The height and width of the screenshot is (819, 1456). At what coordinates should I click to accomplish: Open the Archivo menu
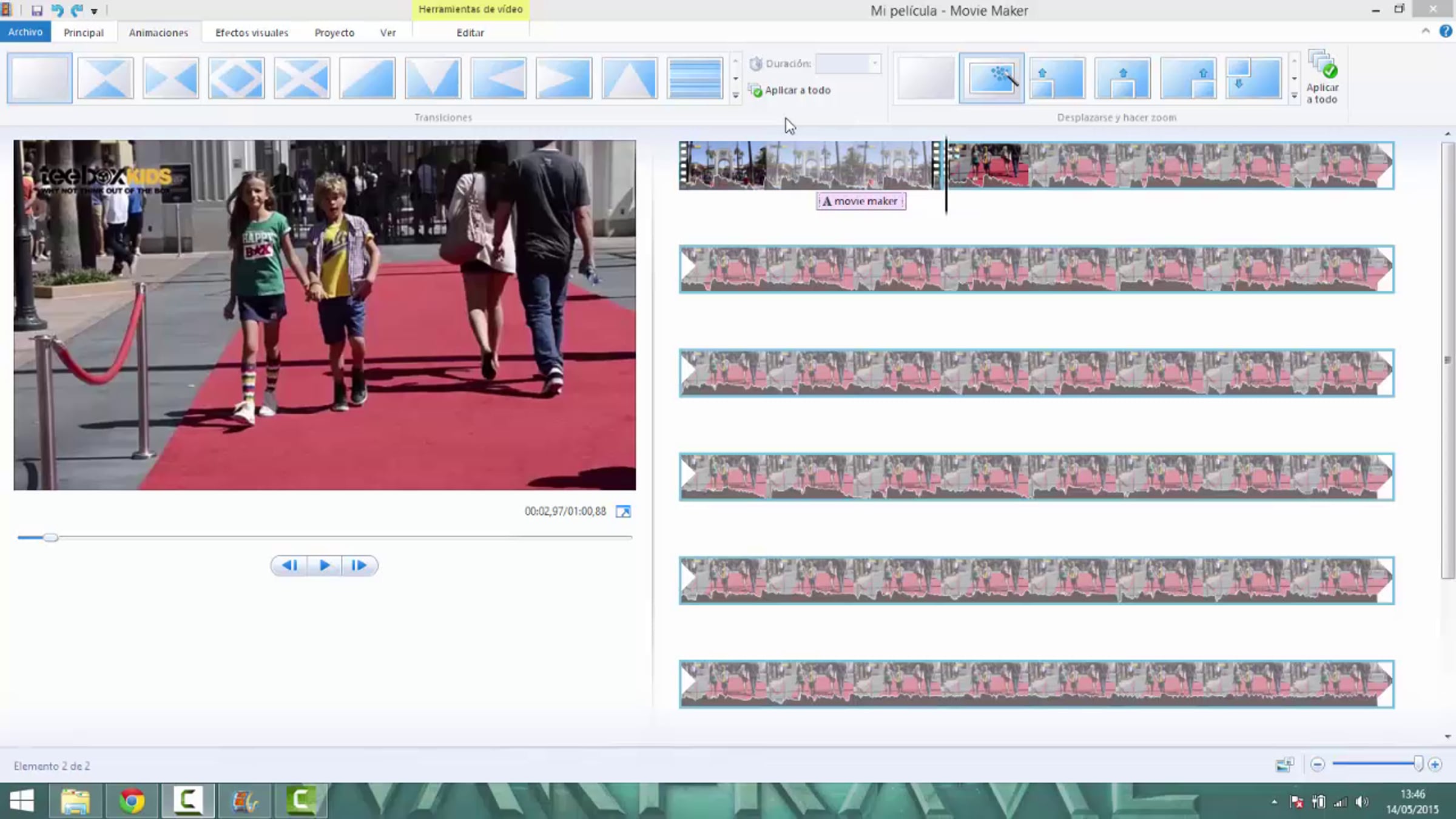point(25,32)
